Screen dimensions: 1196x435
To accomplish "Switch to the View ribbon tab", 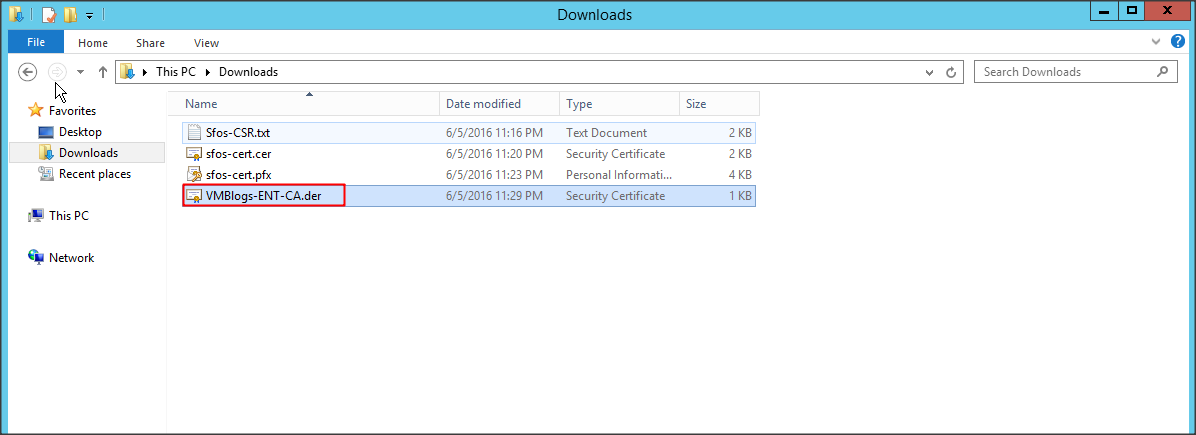I will [206, 43].
